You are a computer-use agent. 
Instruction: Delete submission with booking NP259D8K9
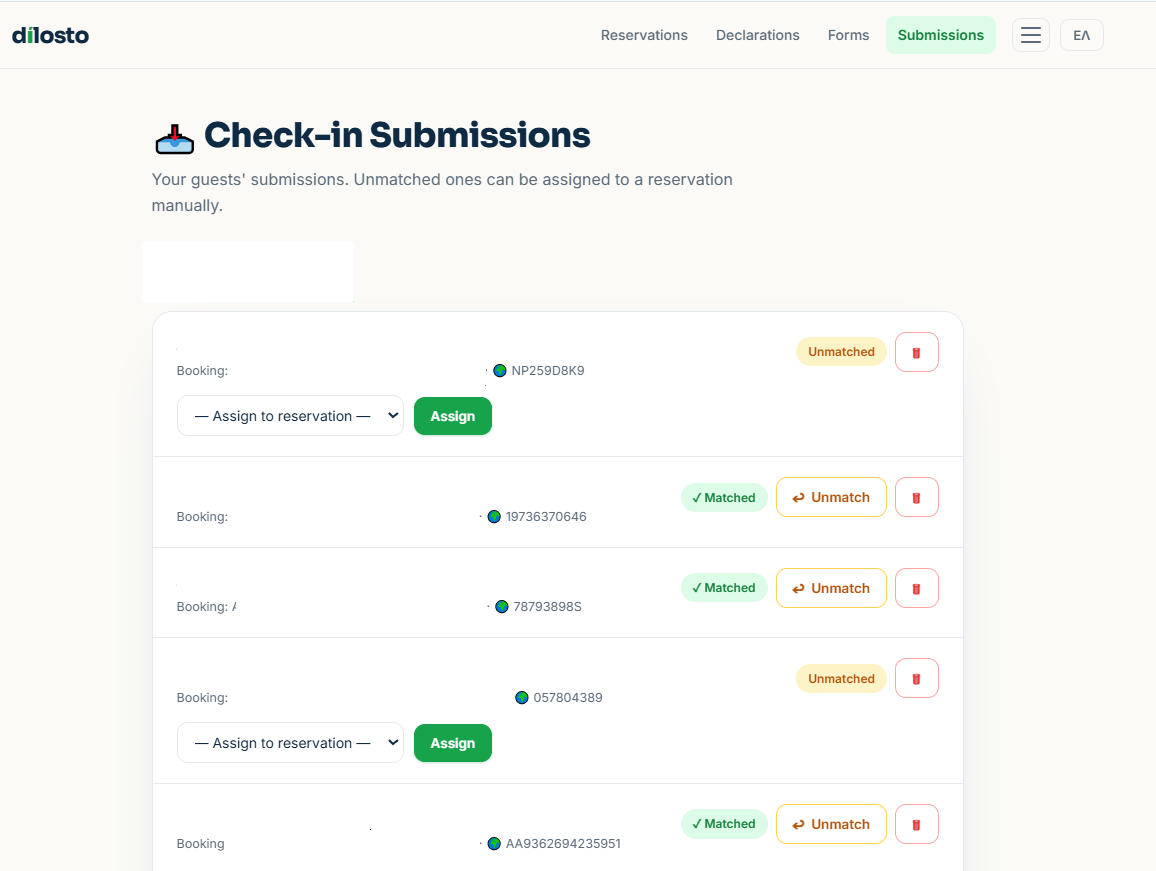point(916,353)
